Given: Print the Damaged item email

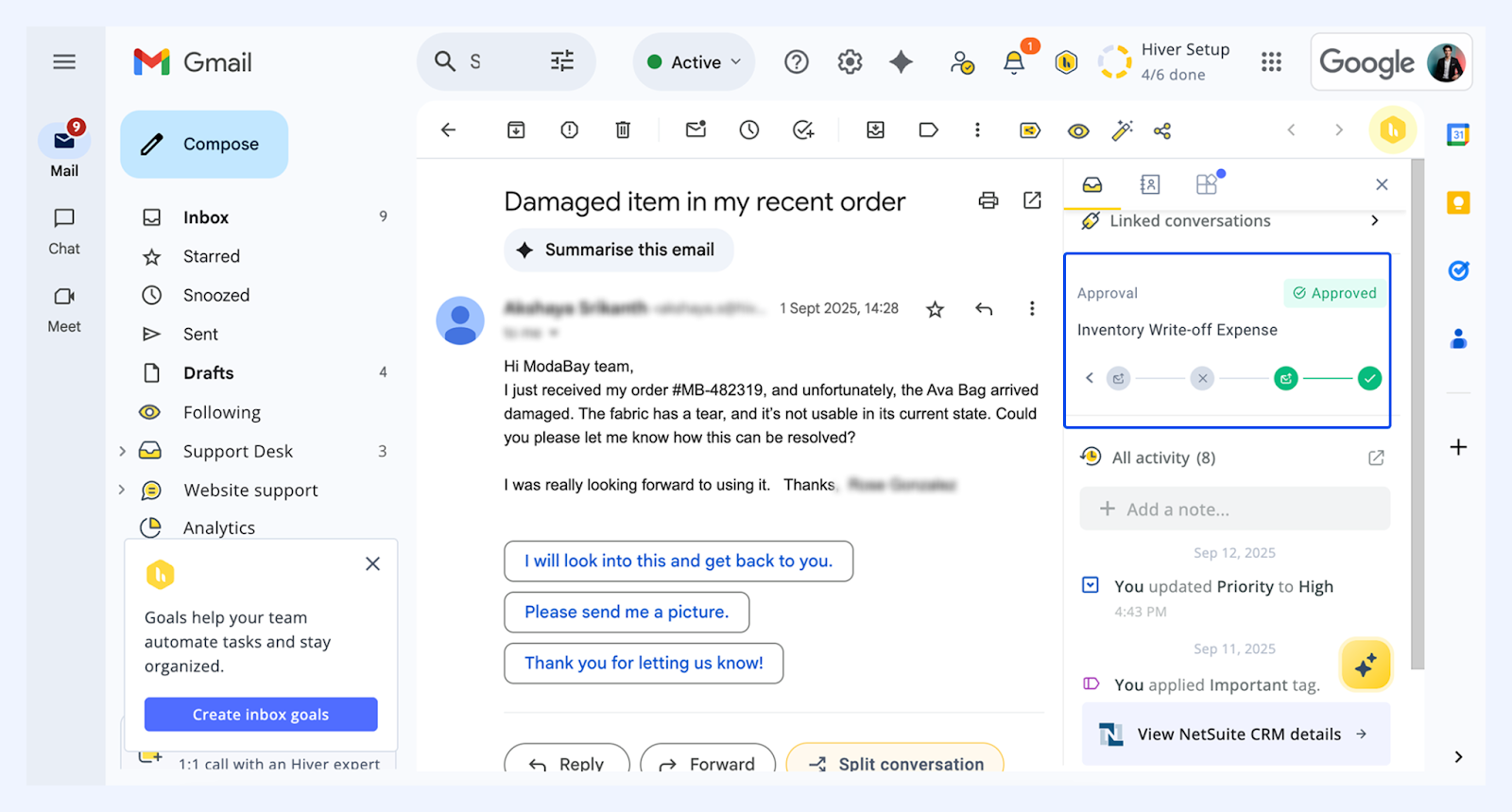Looking at the screenshot, I should click(x=988, y=200).
